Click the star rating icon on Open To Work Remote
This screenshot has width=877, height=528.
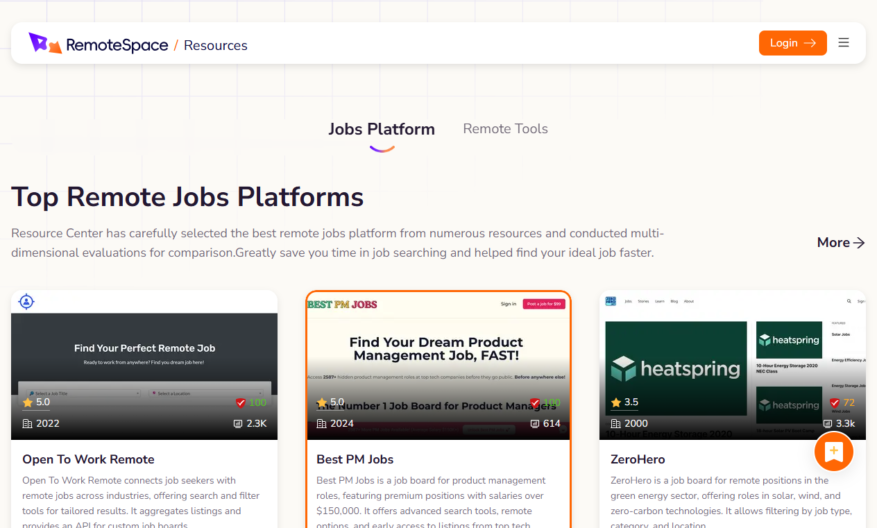[27, 402]
